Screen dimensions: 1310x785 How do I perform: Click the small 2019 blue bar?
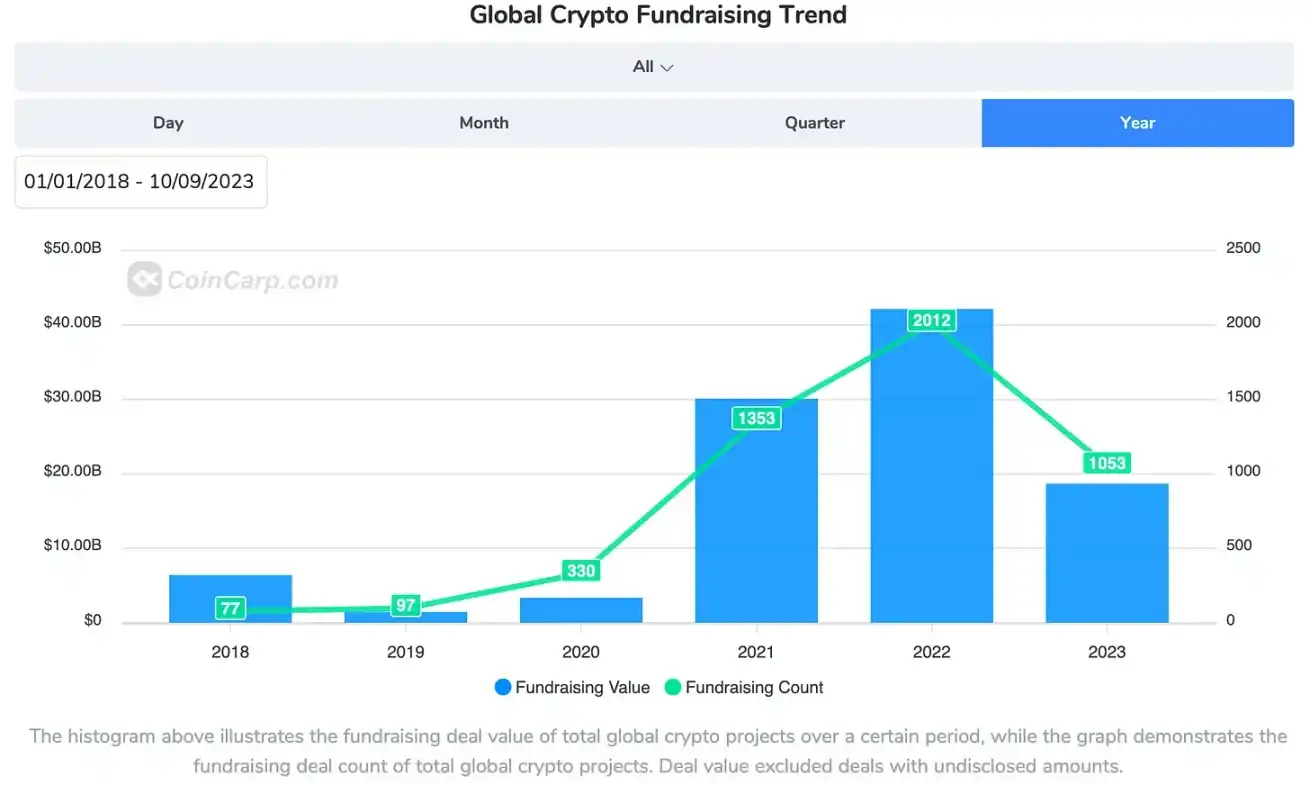pos(440,617)
